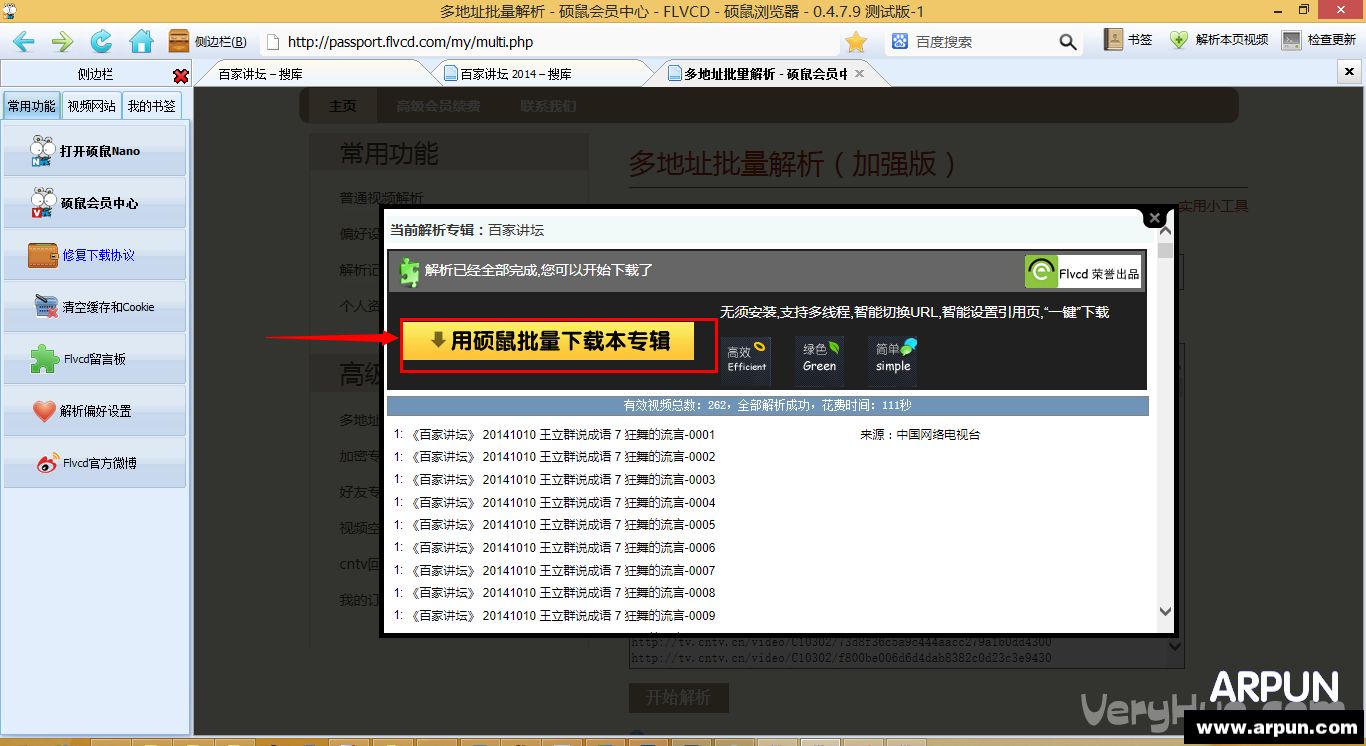Reload the page with refresh icon
This screenshot has width=1366, height=746.
(101, 41)
